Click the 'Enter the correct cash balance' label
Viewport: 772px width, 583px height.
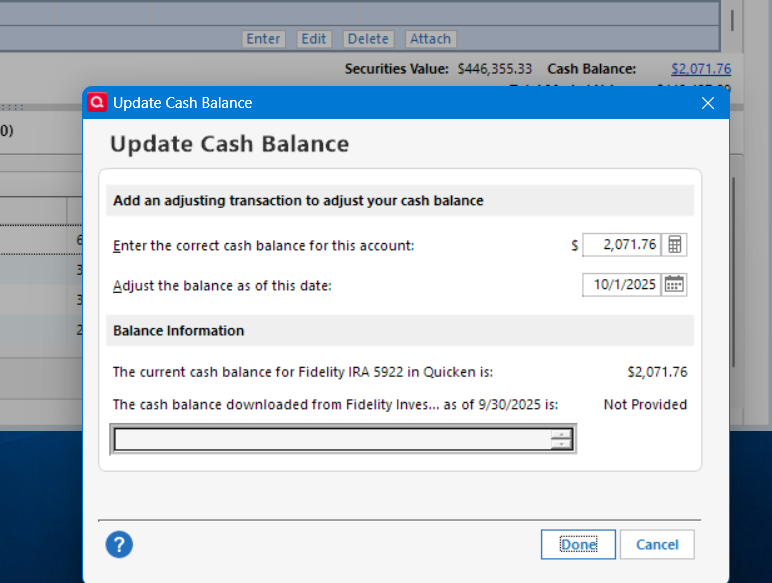pyautogui.click(x=263, y=246)
